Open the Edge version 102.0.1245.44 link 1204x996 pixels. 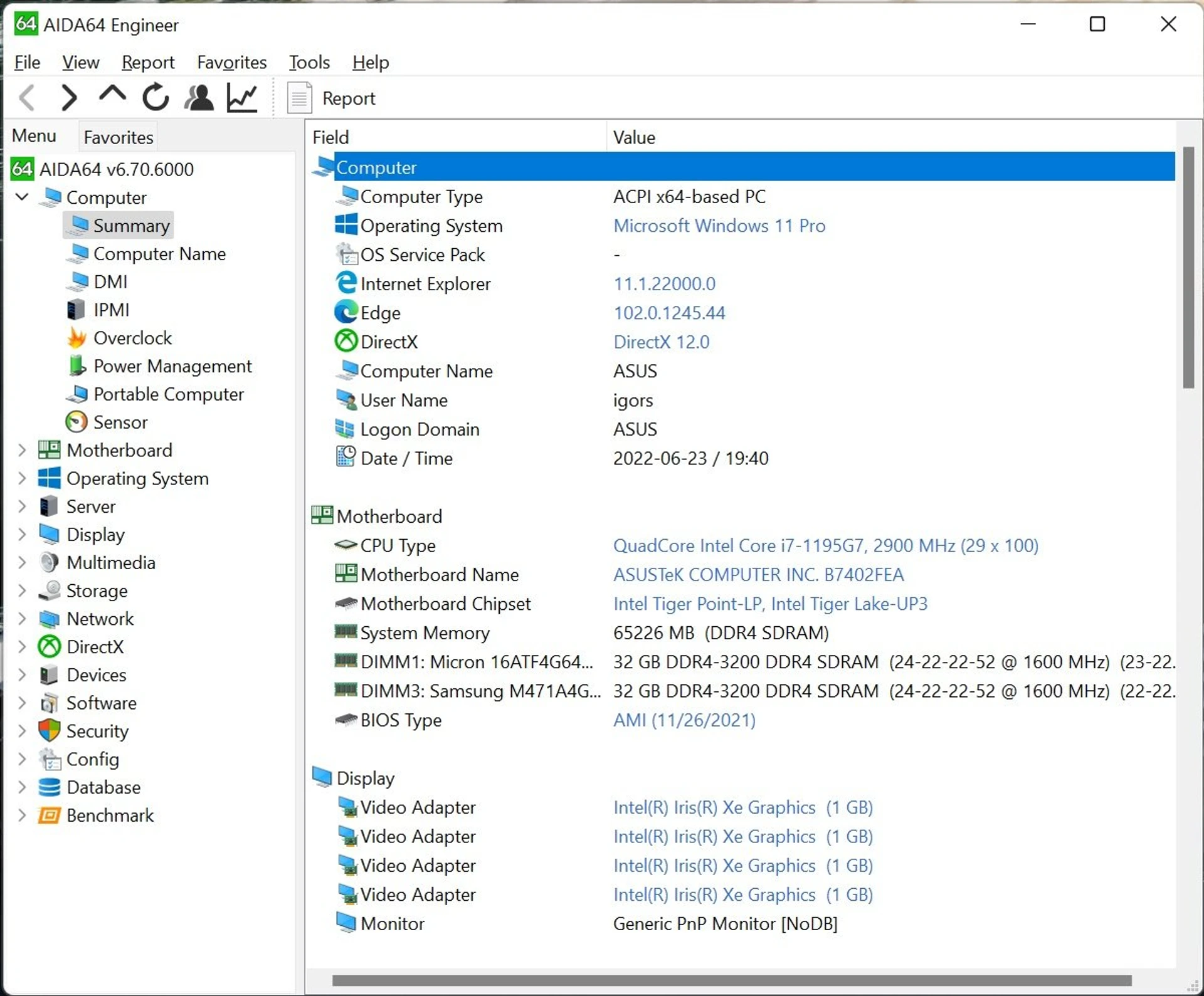click(669, 313)
